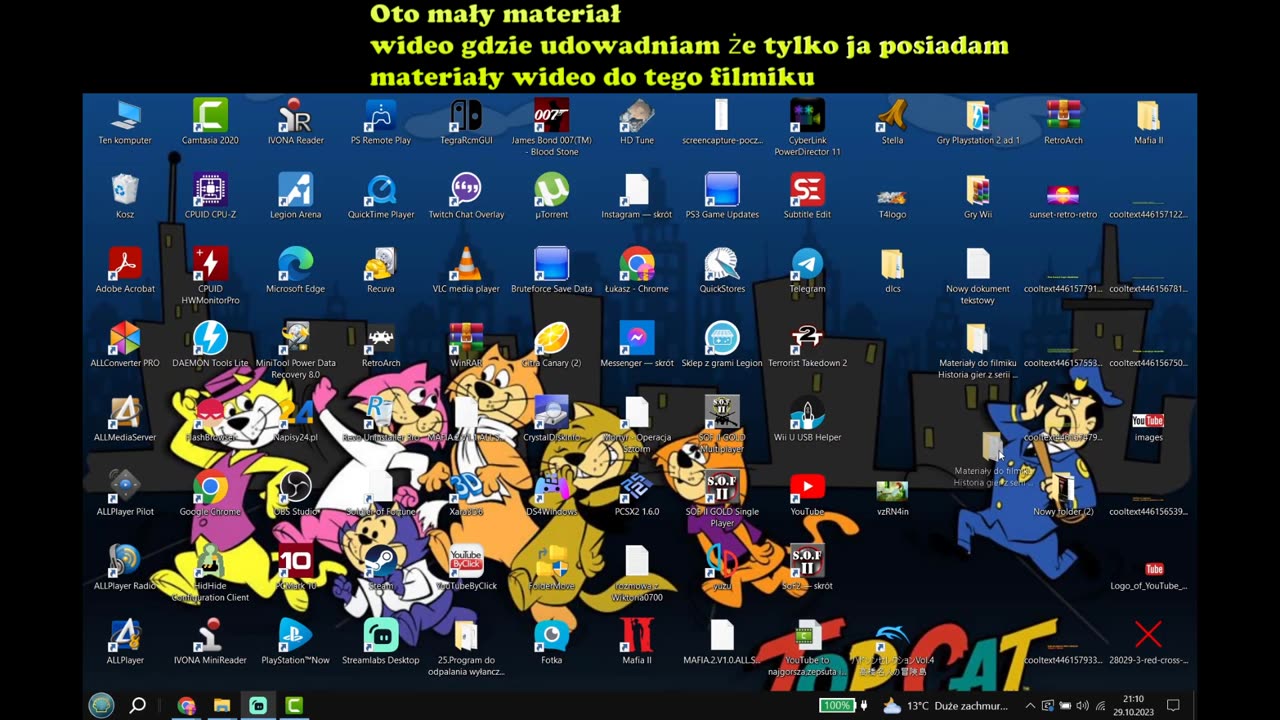Launch DAEMON Tools Lite
This screenshot has height=720, width=1280.
tap(210, 344)
